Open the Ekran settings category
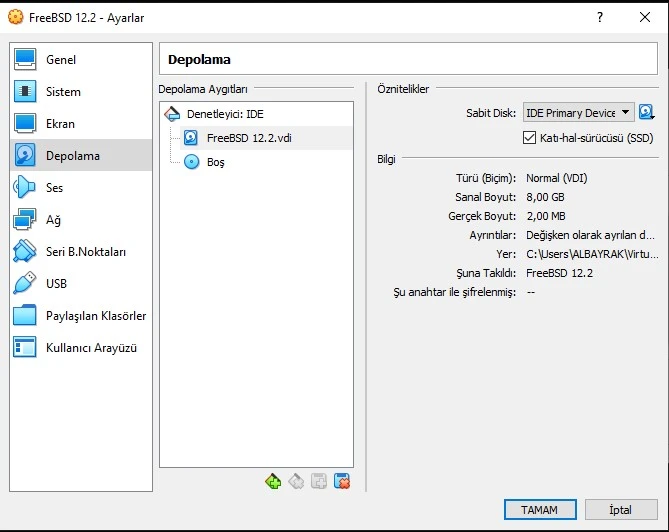 pyautogui.click(x=81, y=123)
